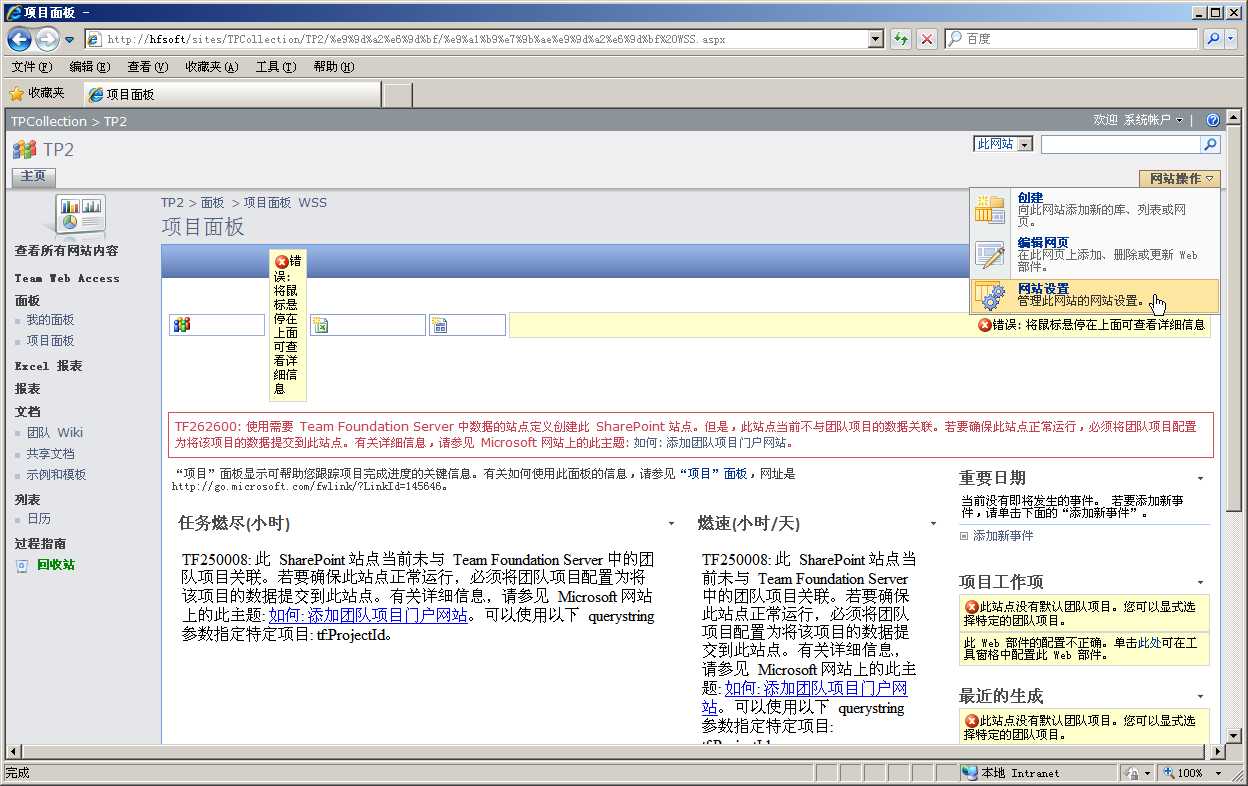Image resolution: width=1248 pixels, height=786 pixels.
Task: Click the “项目”面板 help link
Action: coord(713,474)
